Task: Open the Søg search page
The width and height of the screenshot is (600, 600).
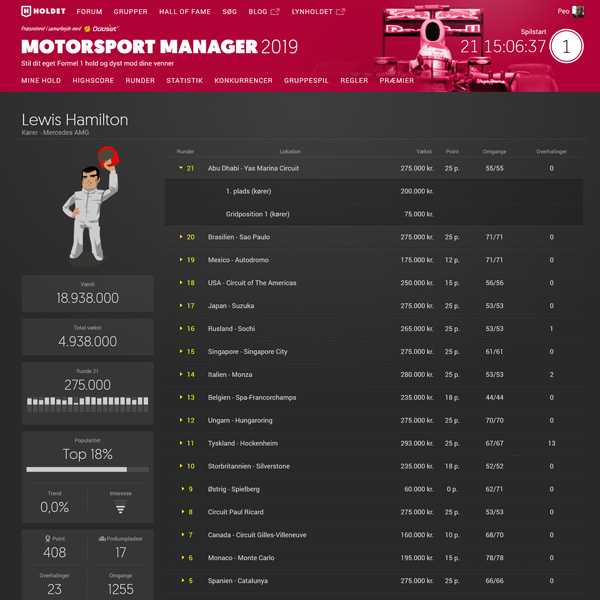Action: [230, 12]
